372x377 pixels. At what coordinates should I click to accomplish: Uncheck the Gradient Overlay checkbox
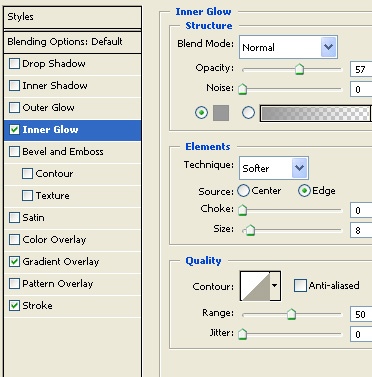coord(14,261)
